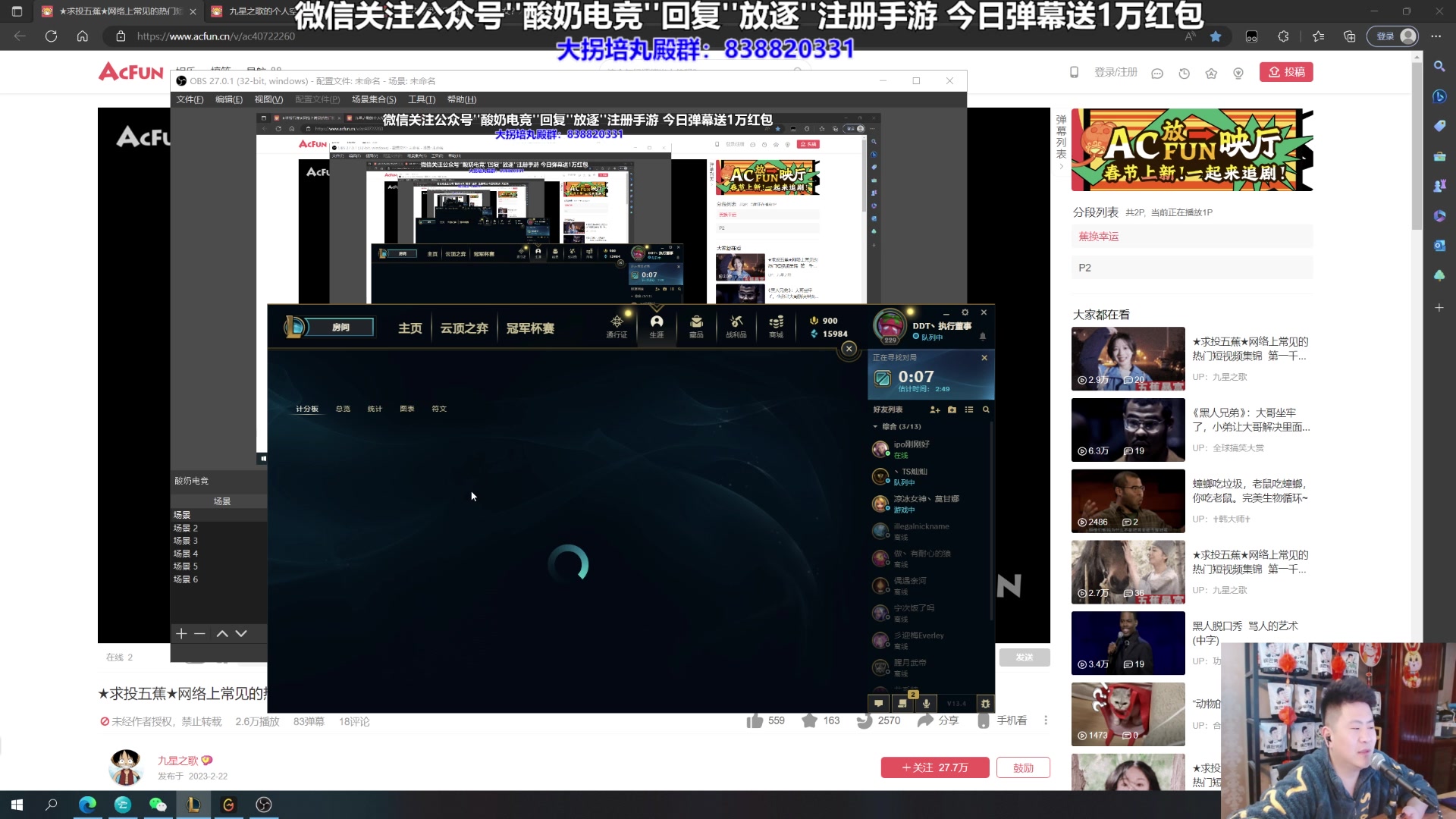Open OBS 工具(T) menu
This screenshot has height=819, width=1456.
click(422, 99)
